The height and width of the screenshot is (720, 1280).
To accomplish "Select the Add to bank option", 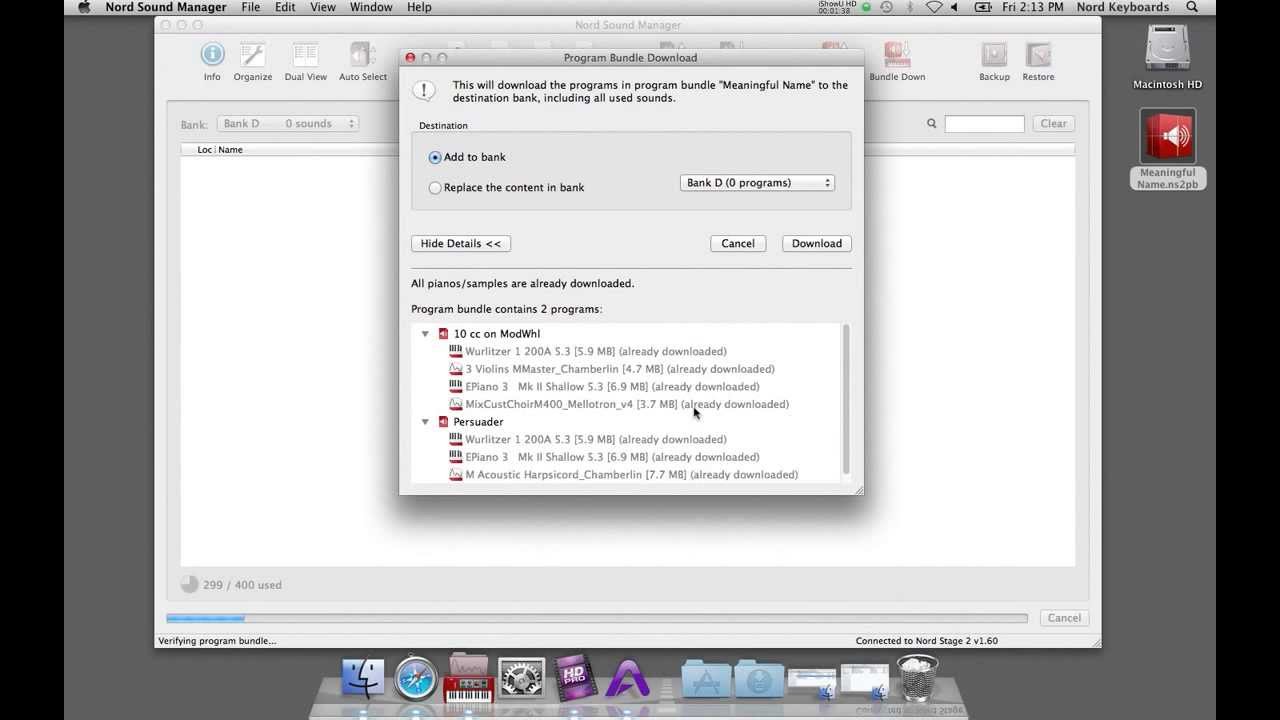I will (x=468, y=157).
